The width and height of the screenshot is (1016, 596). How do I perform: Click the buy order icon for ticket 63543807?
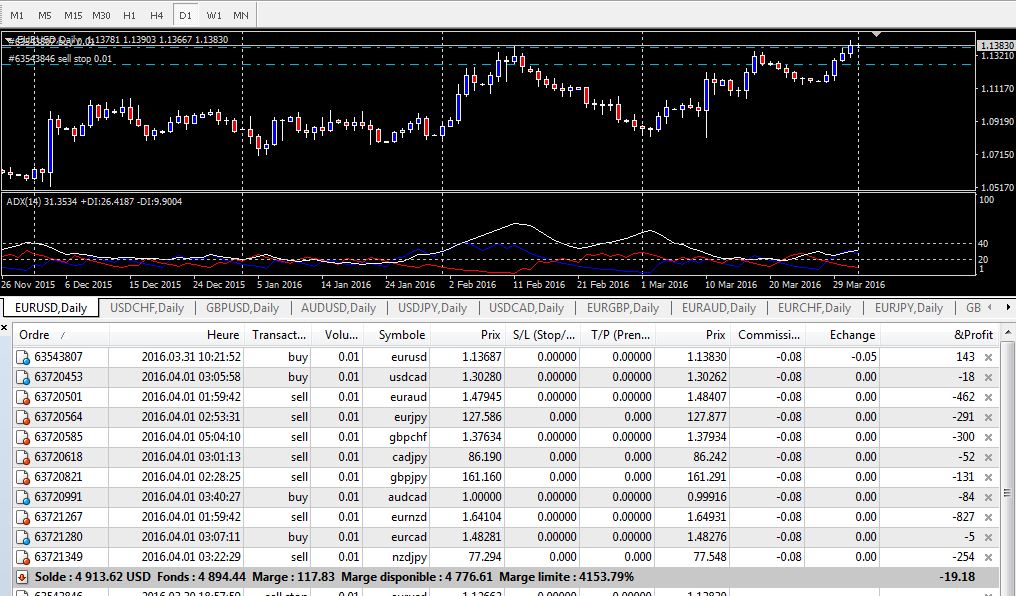click(x=22, y=357)
